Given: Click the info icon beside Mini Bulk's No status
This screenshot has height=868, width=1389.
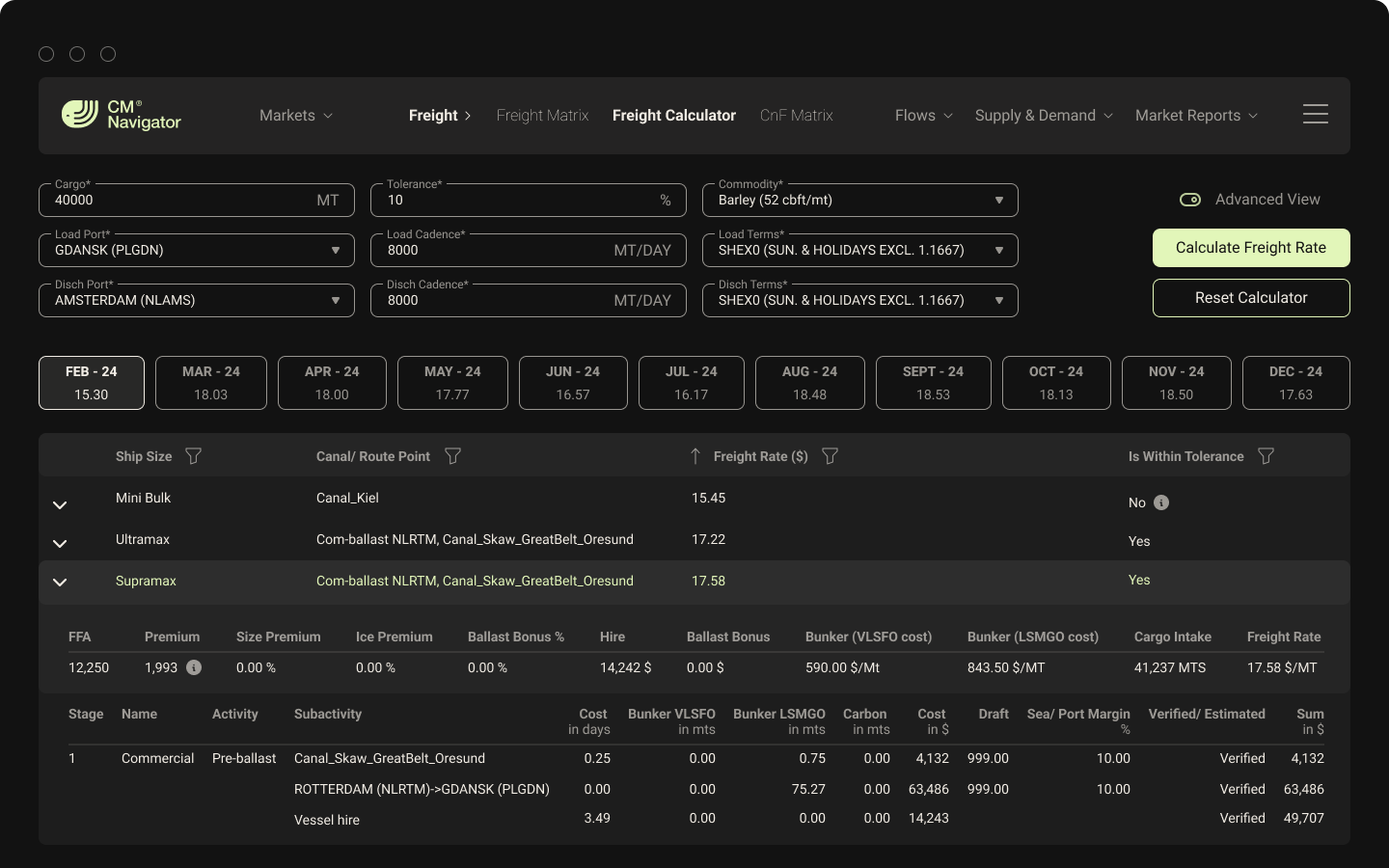Looking at the screenshot, I should (x=1161, y=502).
